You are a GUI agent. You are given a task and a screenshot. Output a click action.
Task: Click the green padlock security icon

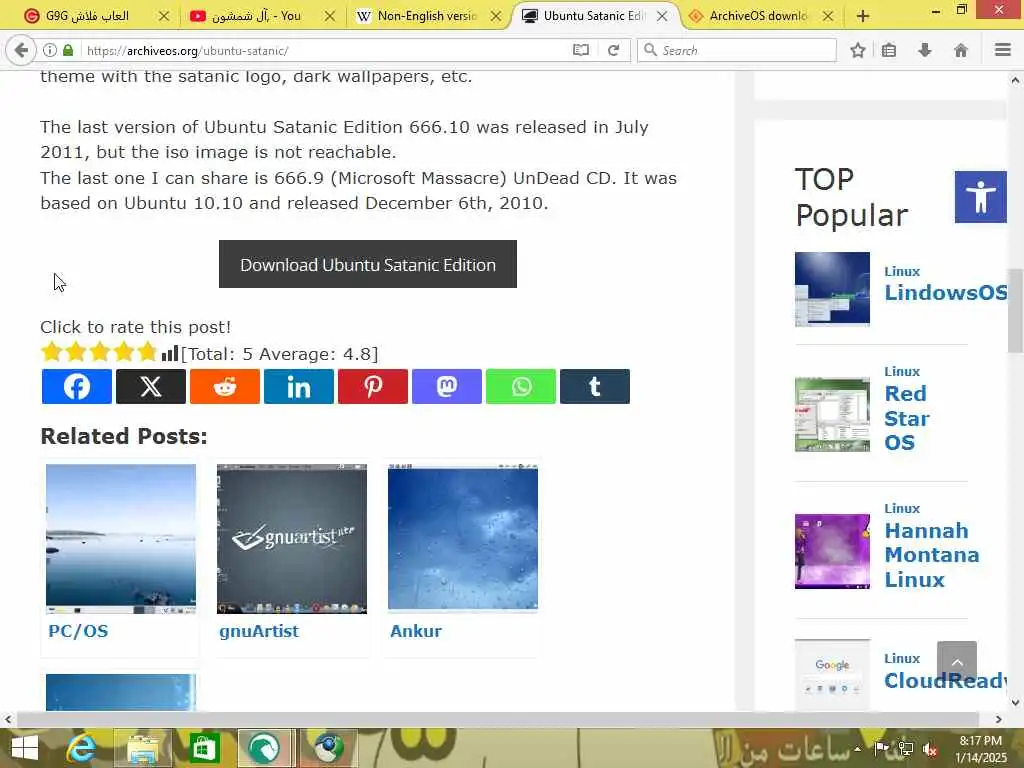click(68, 50)
